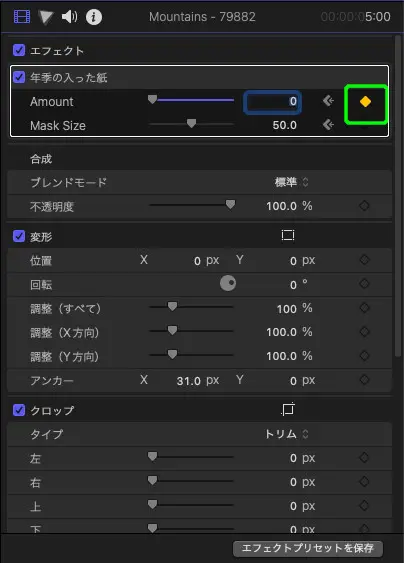
Task: Go to previous keyframe for Amount
Action: click(x=328, y=101)
